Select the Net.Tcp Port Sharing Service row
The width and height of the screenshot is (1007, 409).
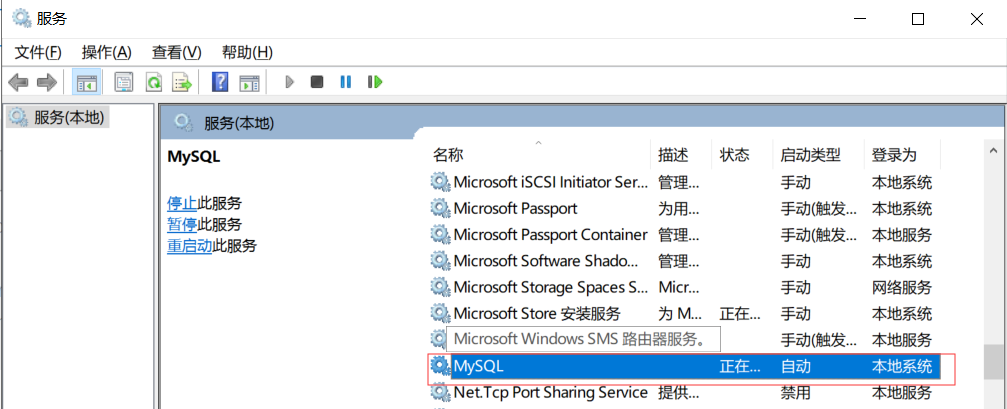684,392
